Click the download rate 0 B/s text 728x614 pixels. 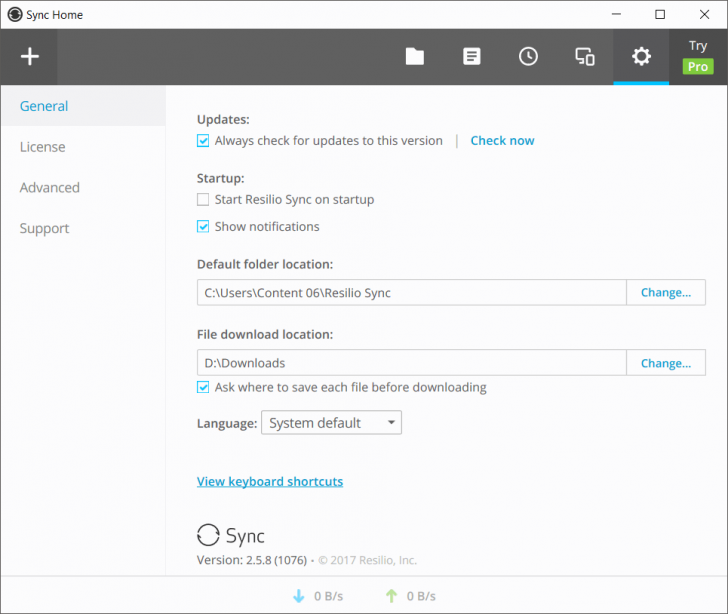click(x=329, y=596)
